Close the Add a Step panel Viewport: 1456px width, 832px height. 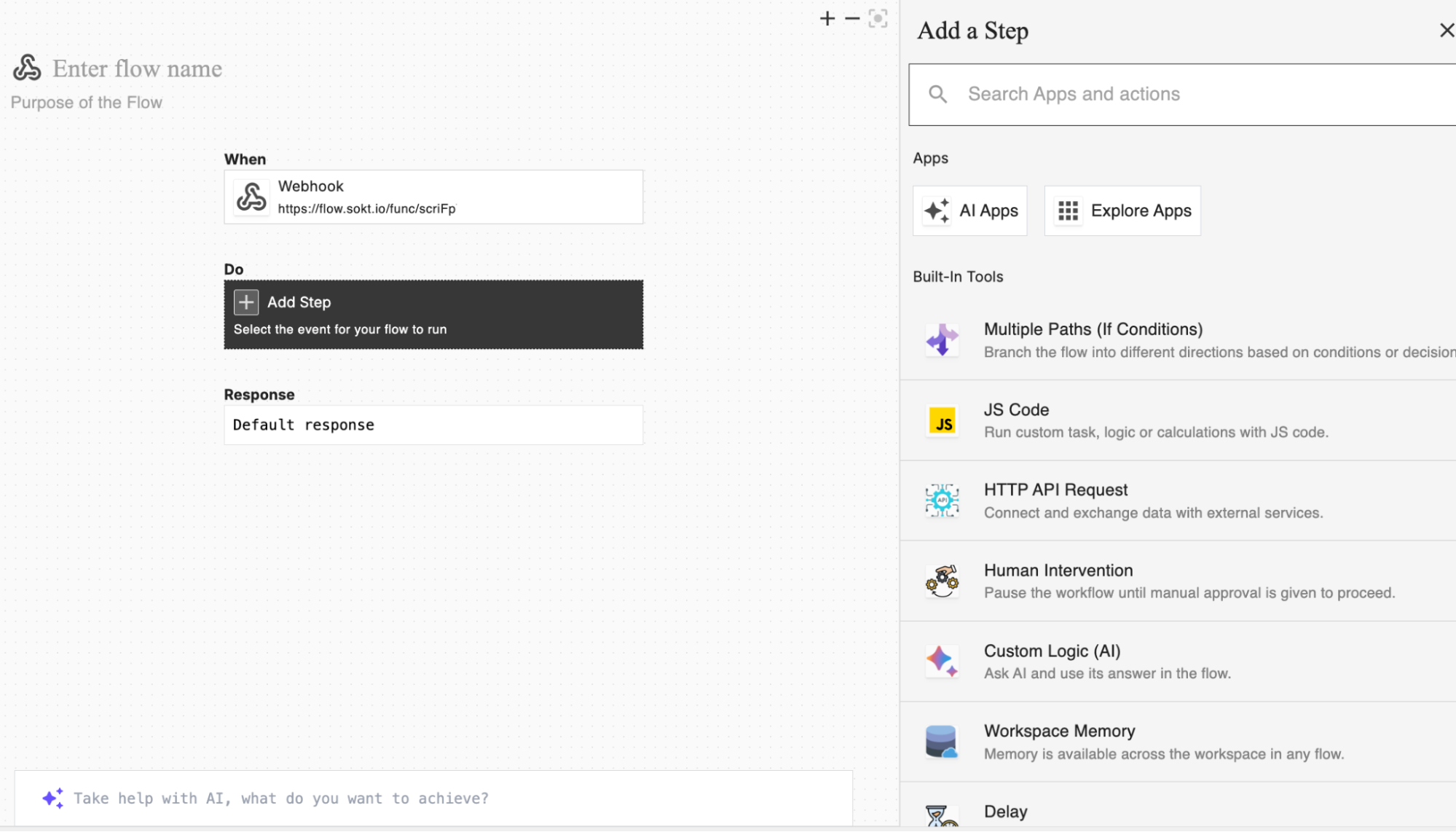[1446, 30]
